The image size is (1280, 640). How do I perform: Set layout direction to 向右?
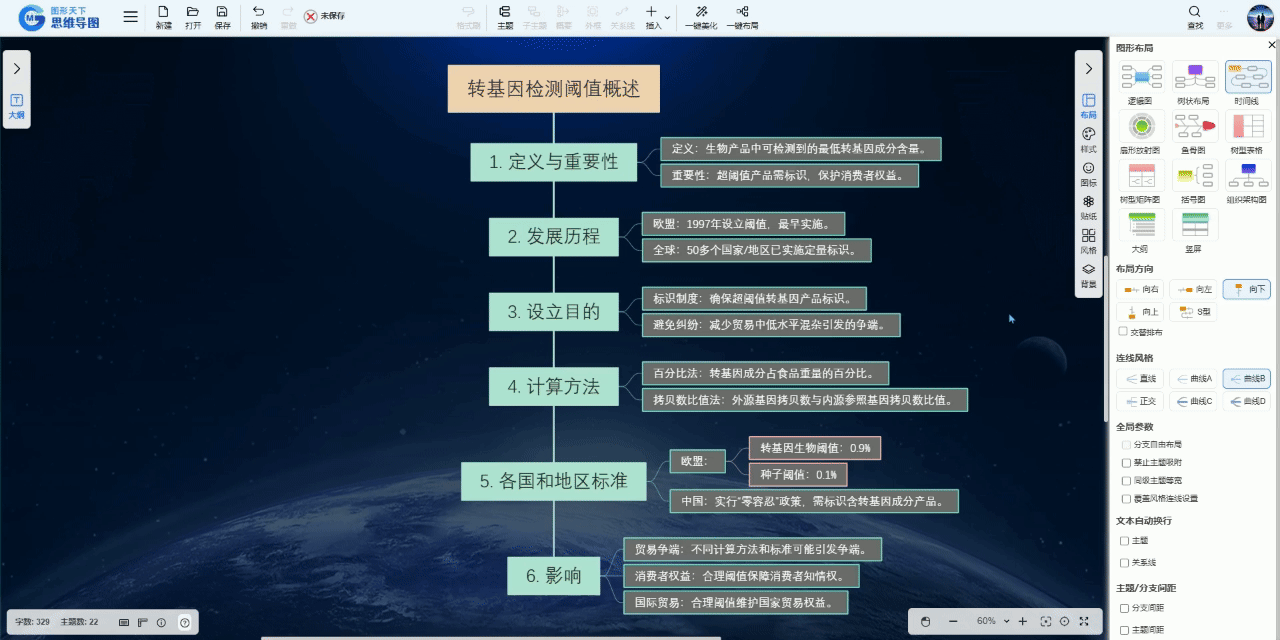pyautogui.click(x=1141, y=289)
